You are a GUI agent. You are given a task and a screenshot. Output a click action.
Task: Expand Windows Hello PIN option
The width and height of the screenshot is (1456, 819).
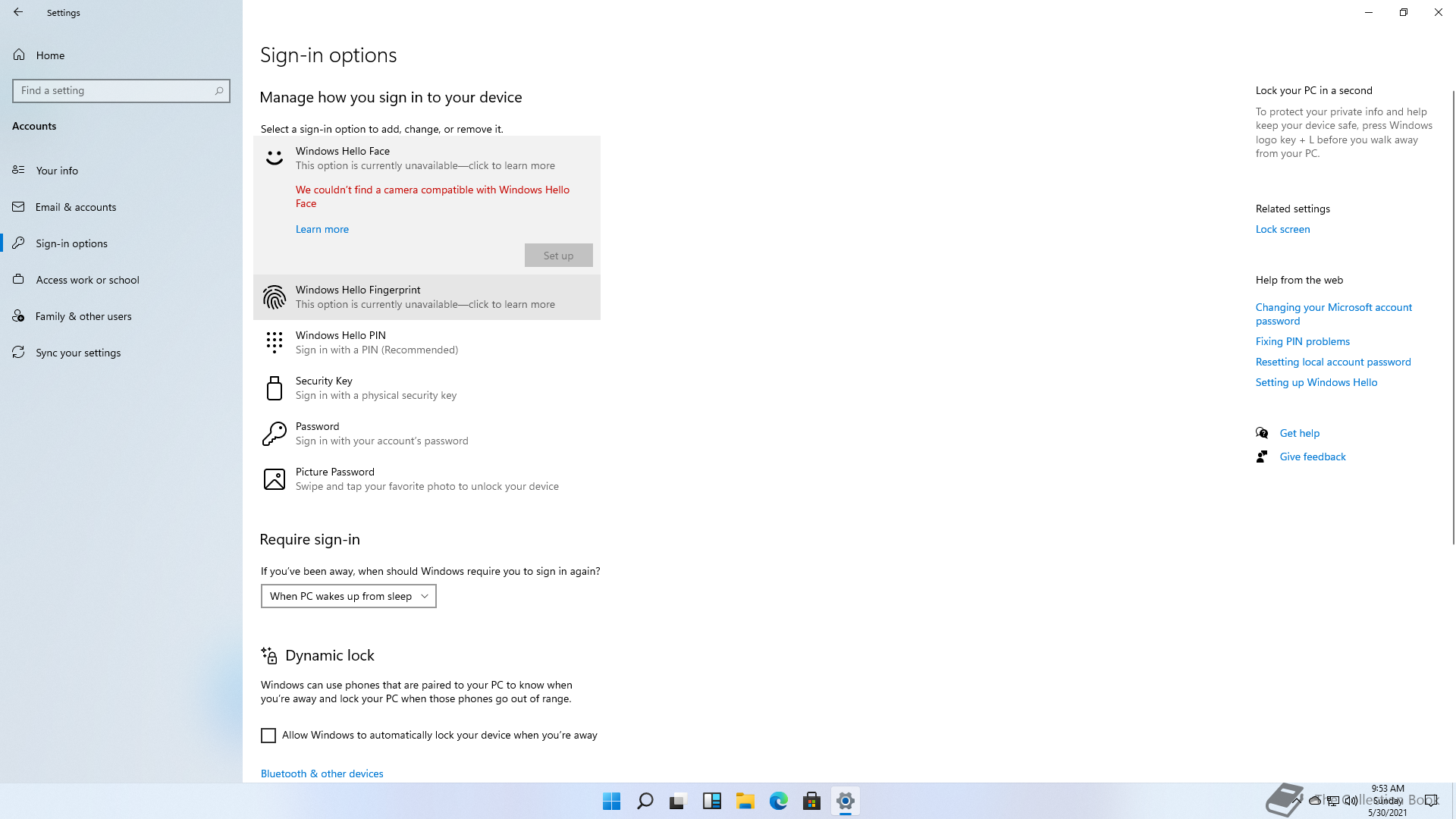[x=427, y=342]
